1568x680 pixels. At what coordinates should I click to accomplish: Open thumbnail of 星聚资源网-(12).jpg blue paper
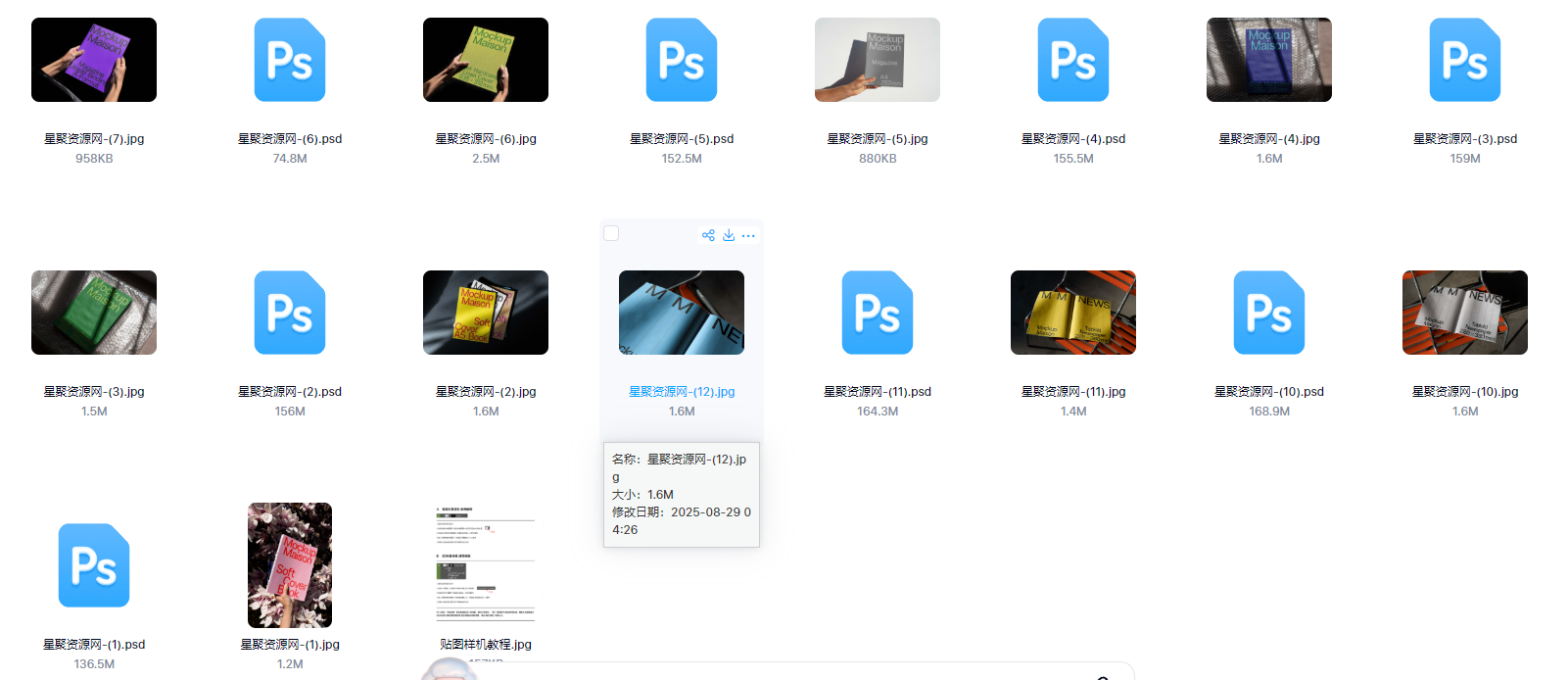pos(682,313)
